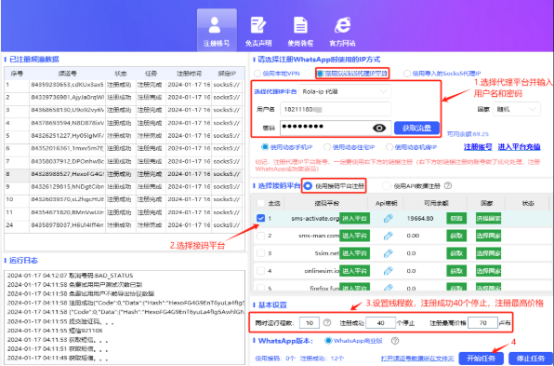Click 进入平台 button for sms-man.com
Viewport: 554px width, 366px height.
(x=354, y=236)
